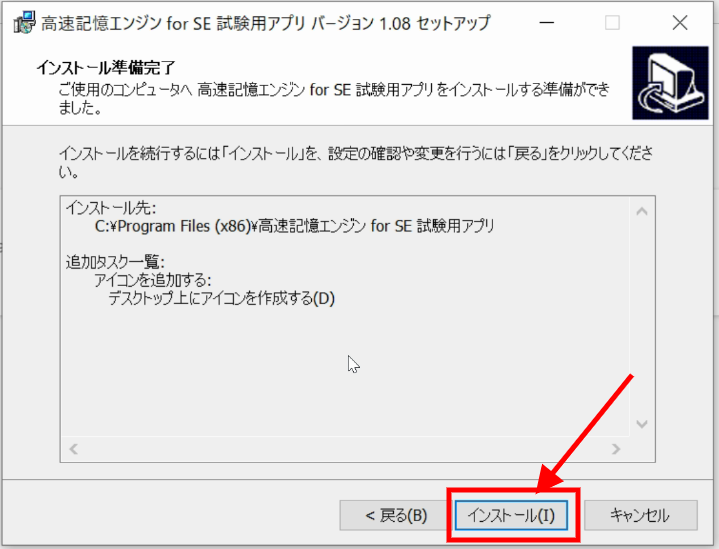The height and width of the screenshot is (549, 719).
Task: Click the setup icon in the title bar
Action: coord(24,22)
